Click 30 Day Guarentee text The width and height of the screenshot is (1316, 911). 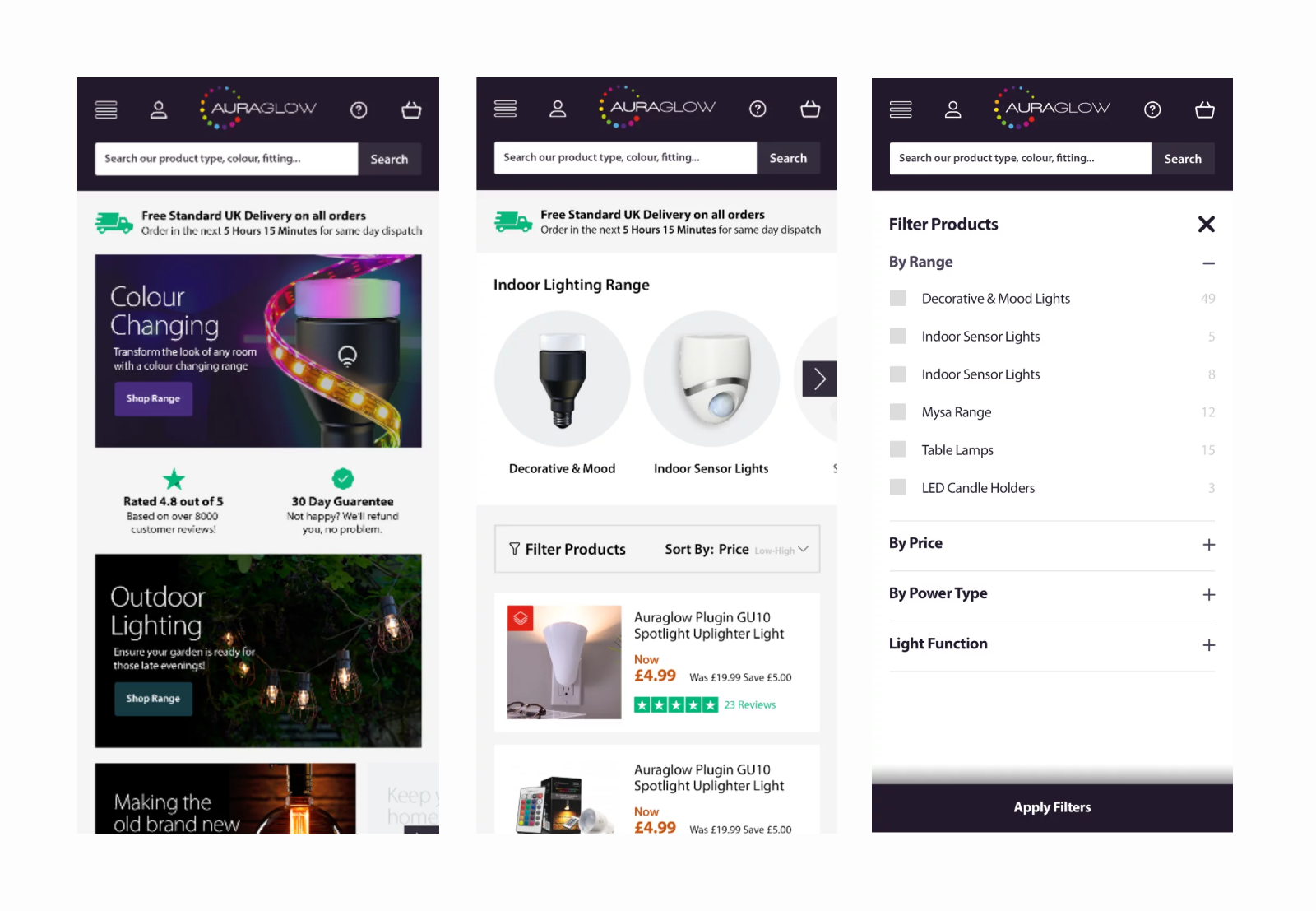tap(343, 502)
